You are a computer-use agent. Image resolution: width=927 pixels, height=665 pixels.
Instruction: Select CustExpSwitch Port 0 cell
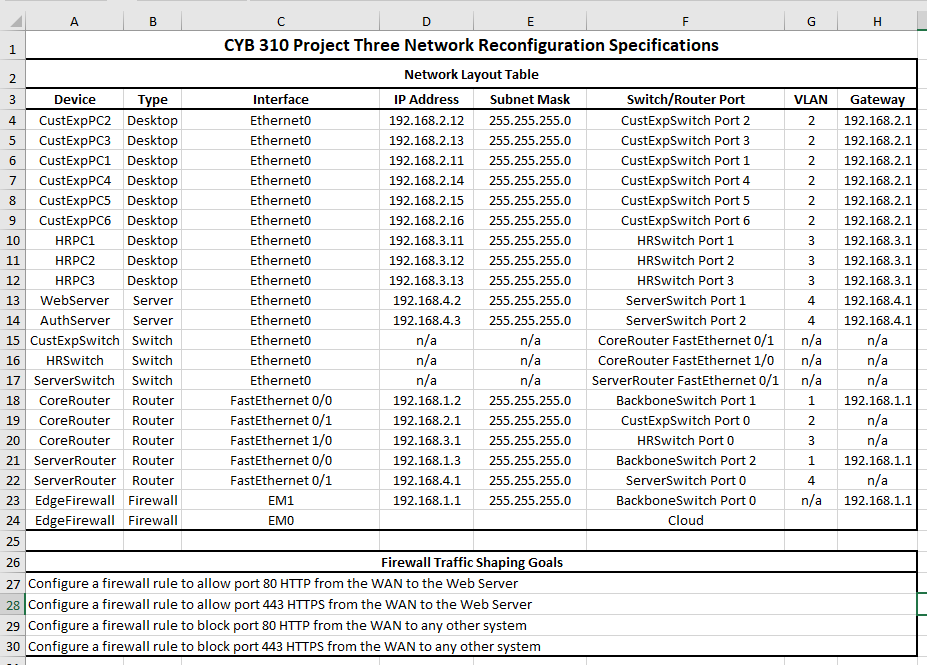[x=685, y=420]
